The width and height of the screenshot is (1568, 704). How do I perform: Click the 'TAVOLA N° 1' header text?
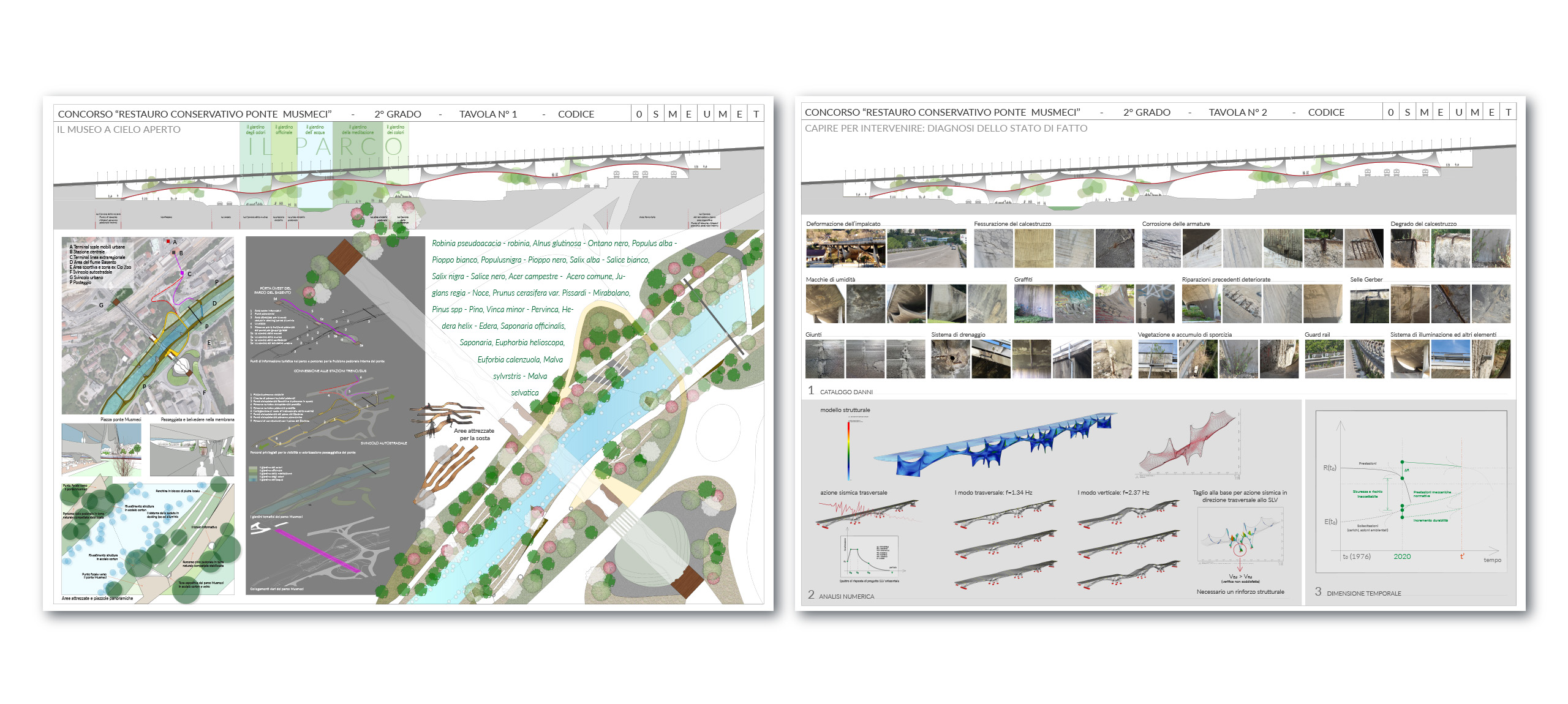tap(488, 114)
